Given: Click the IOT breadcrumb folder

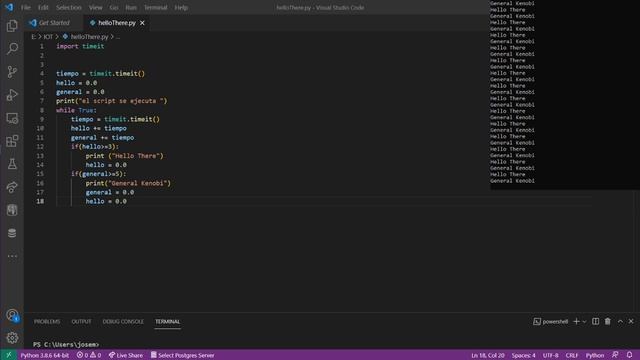Looking at the screenshot, I should (x=48, y=37).
